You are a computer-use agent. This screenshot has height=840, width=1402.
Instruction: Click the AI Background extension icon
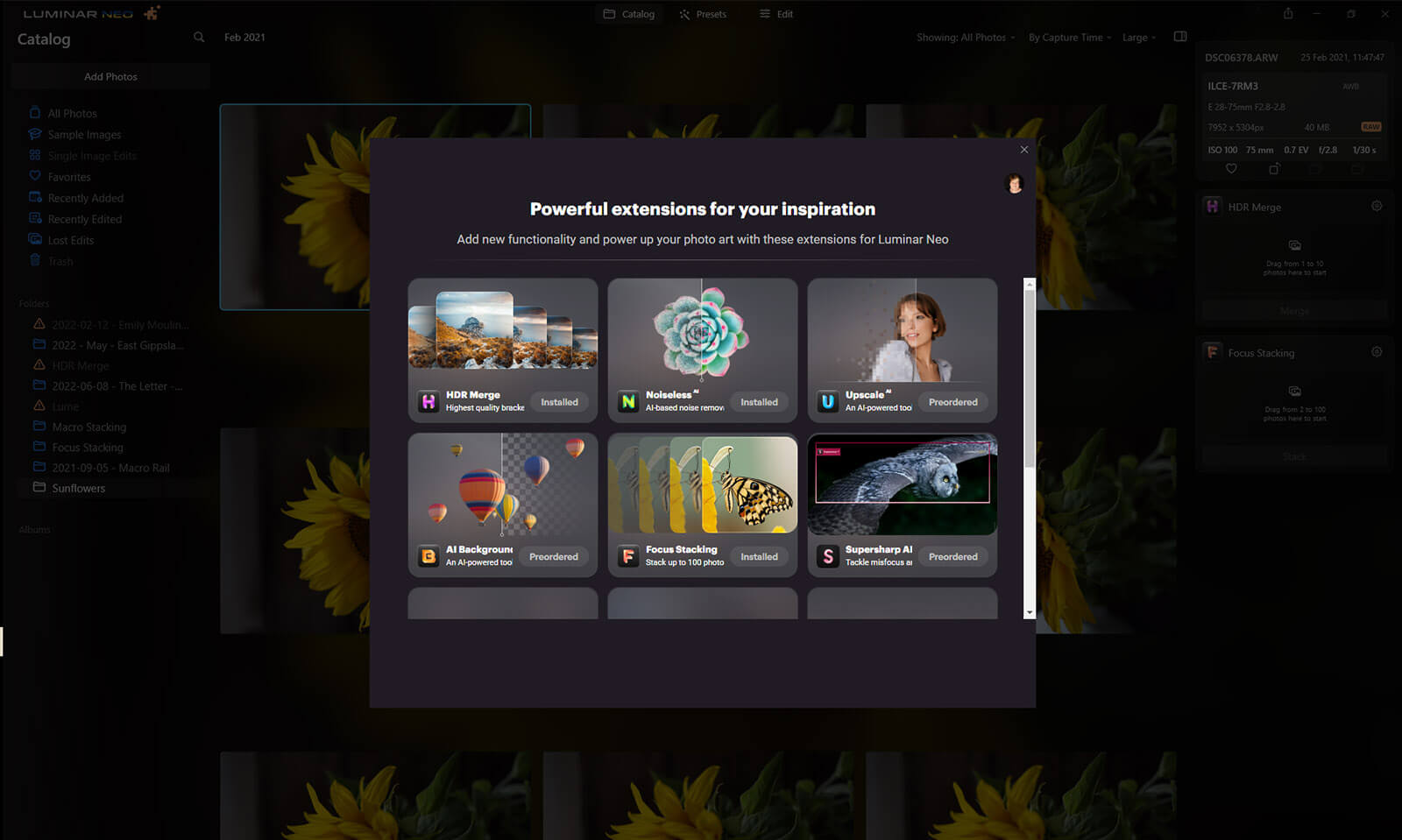[428, 556]
